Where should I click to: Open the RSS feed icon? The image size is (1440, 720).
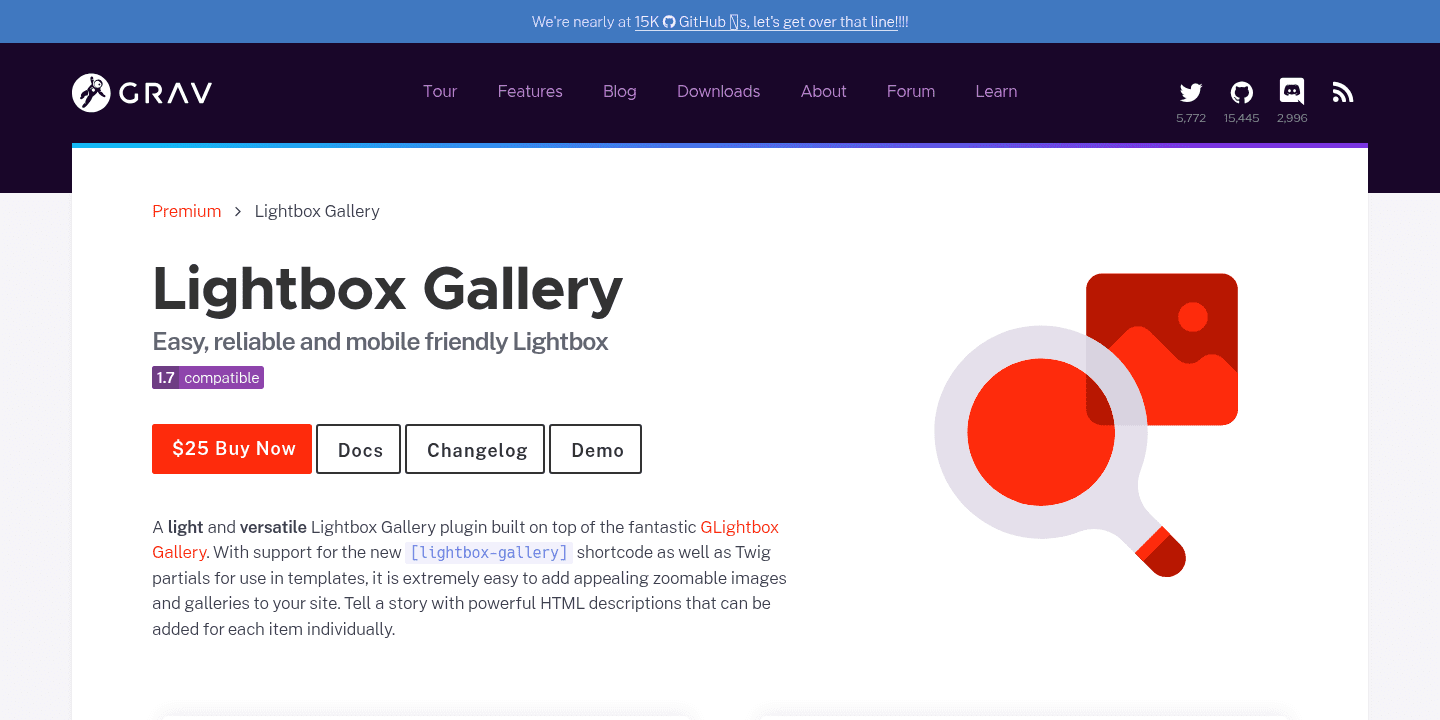[1342, 91]
